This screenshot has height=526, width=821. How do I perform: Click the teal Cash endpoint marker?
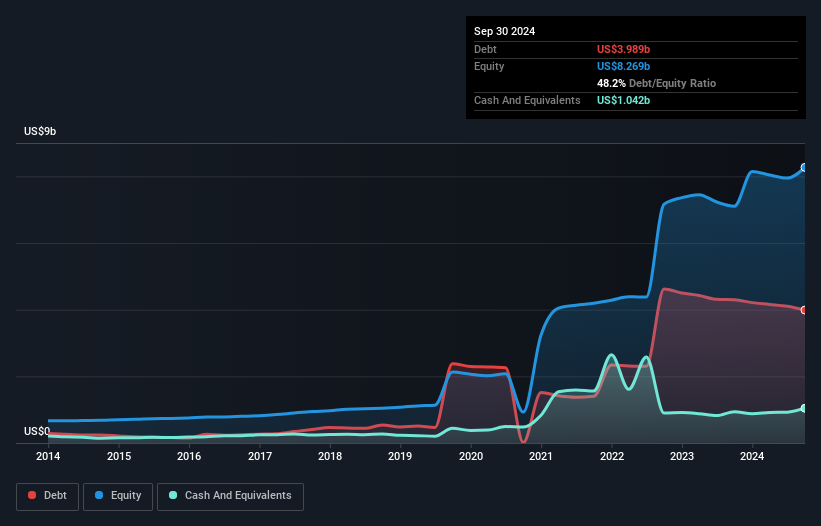804,408
